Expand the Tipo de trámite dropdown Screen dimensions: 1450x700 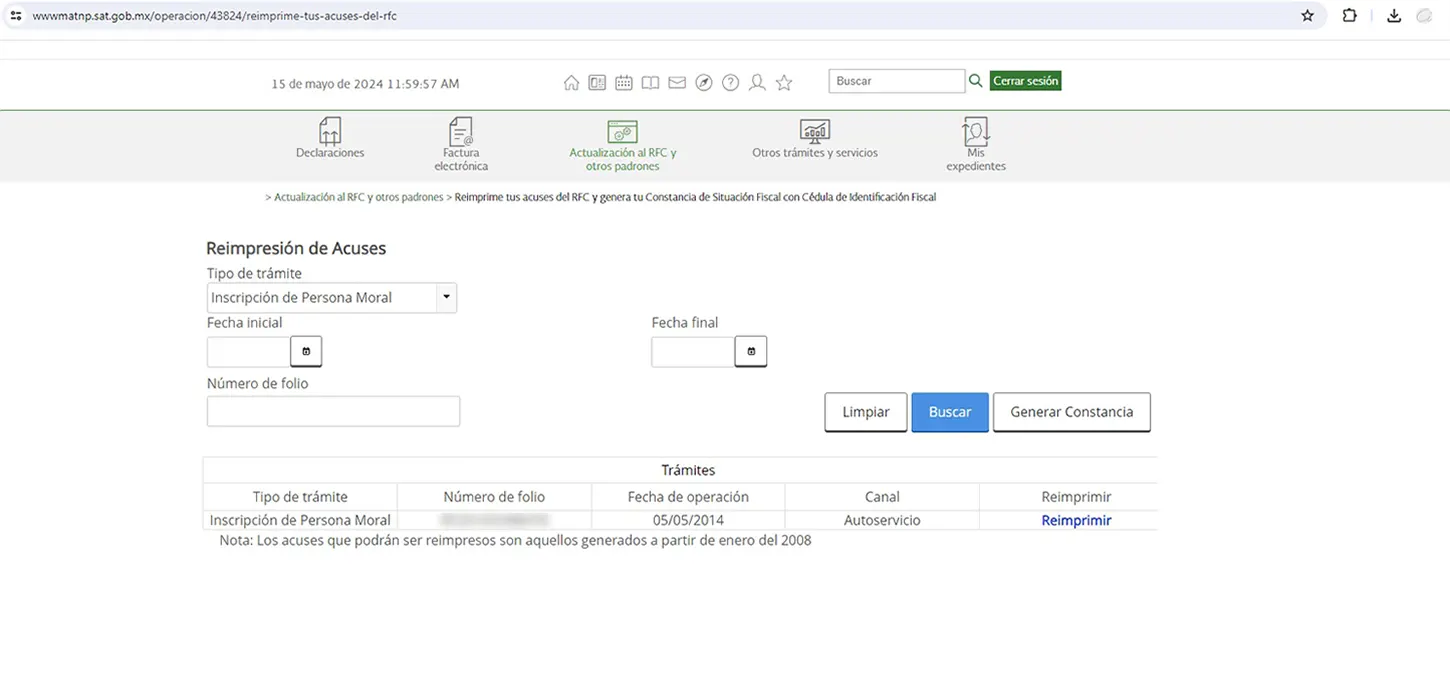[x=446, y=297]
